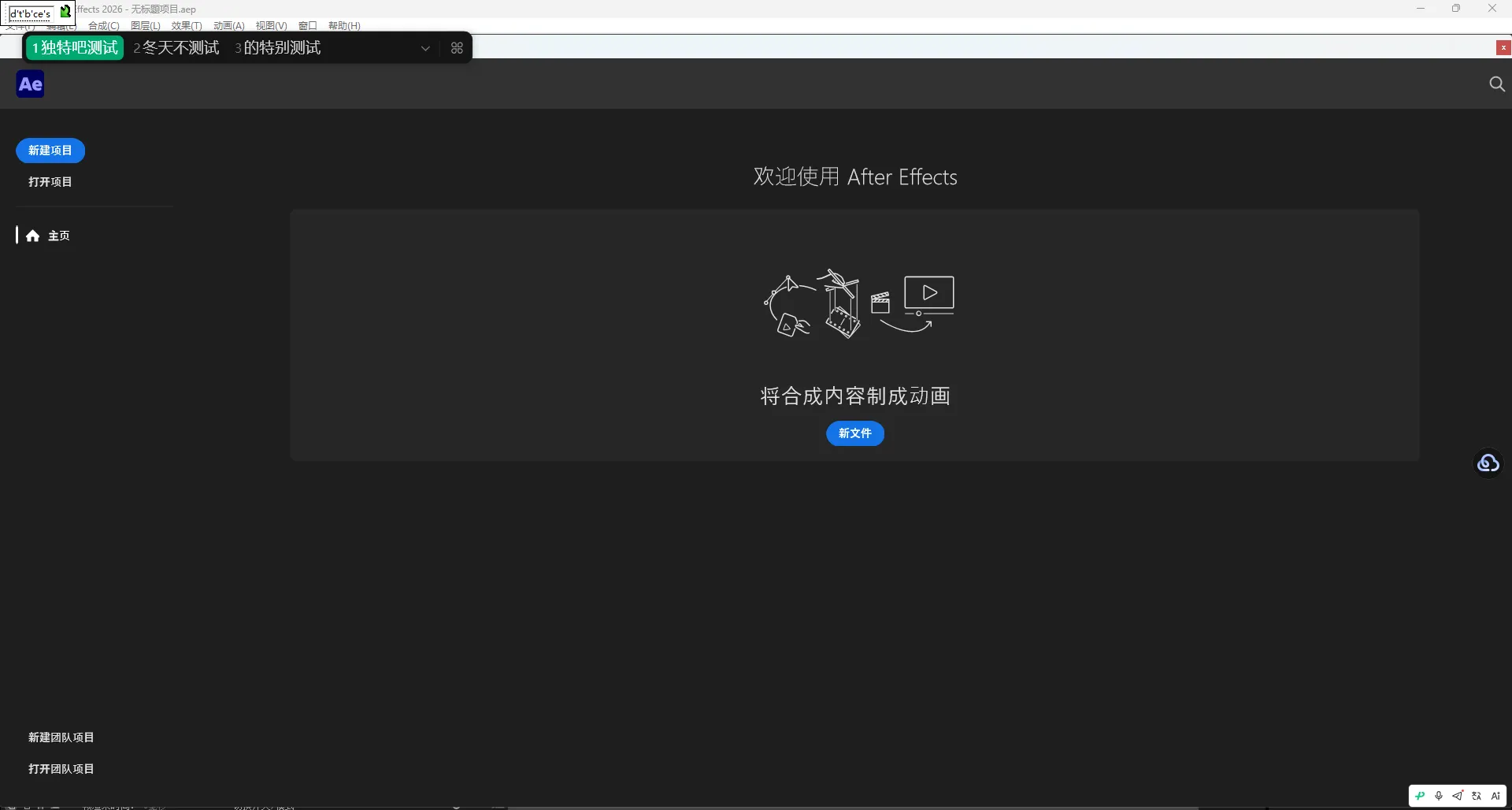Click the paper plane icon with red dot

(x=1458, y=796)
